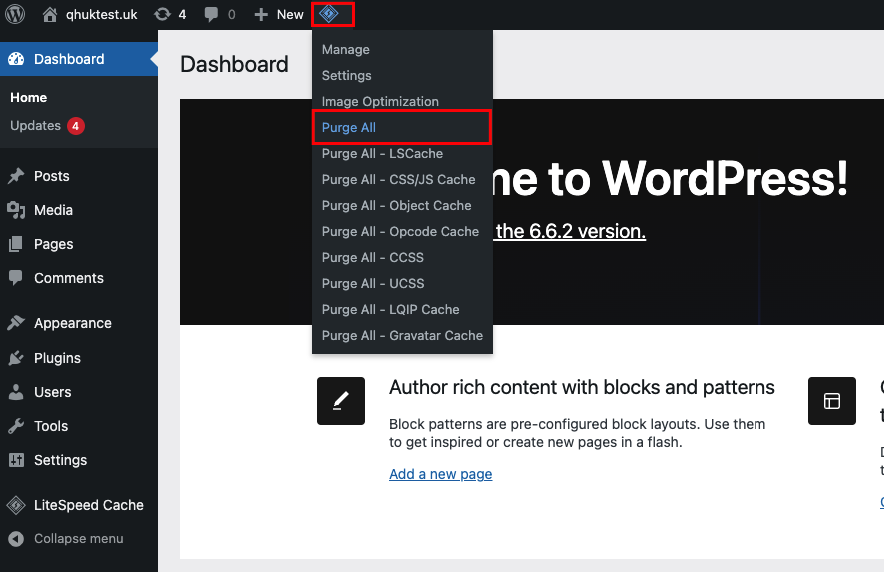Click the pending updates count 4

click(182, 15)
